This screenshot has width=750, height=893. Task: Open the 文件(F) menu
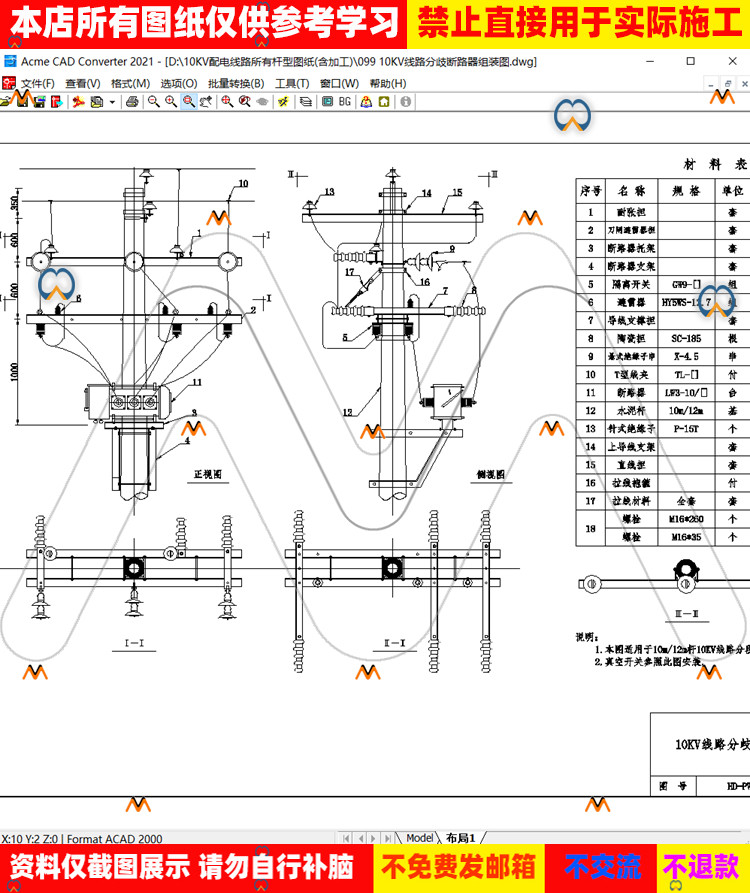pyautogui.click(x=37, y=83)
